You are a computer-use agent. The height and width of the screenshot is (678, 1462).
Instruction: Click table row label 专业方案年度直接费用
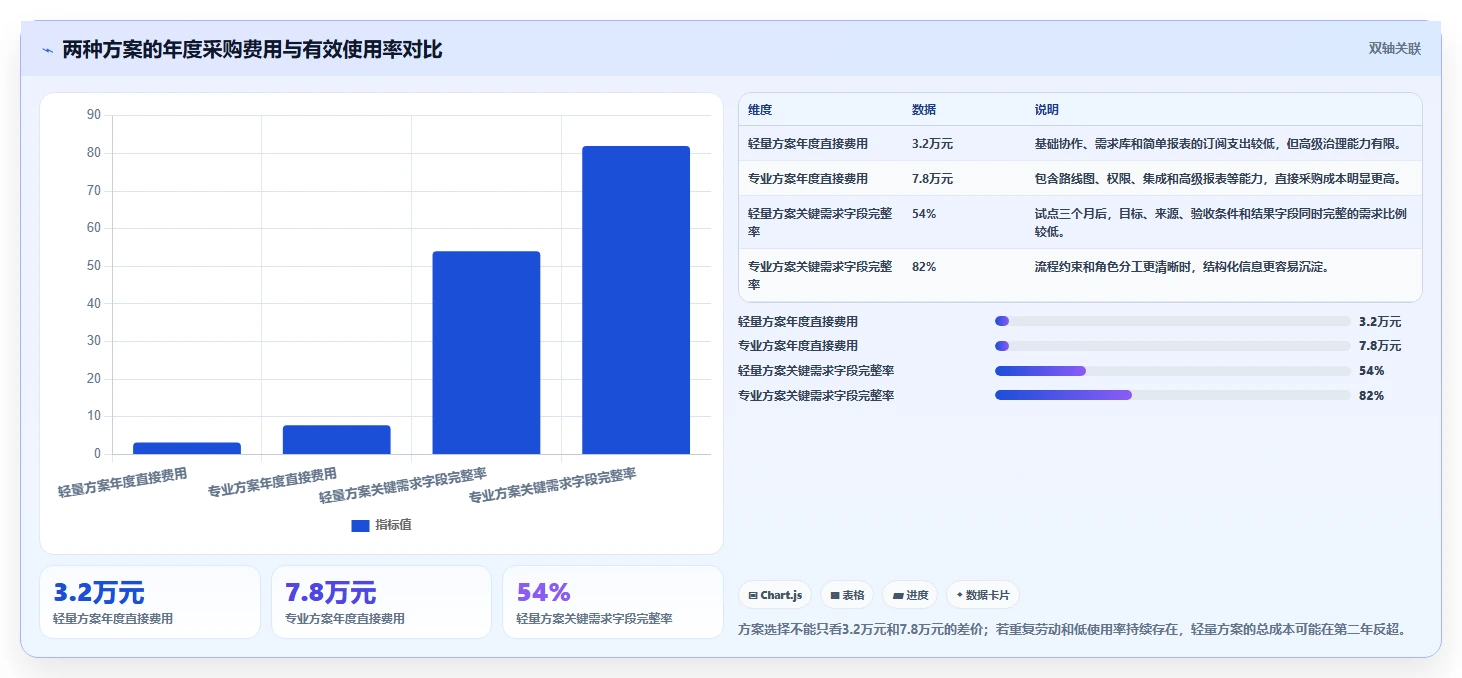tap(808, 179)
